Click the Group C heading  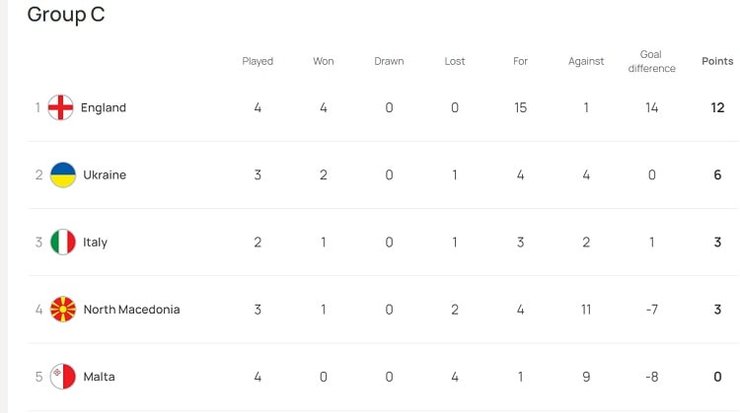tap(66, 15)
